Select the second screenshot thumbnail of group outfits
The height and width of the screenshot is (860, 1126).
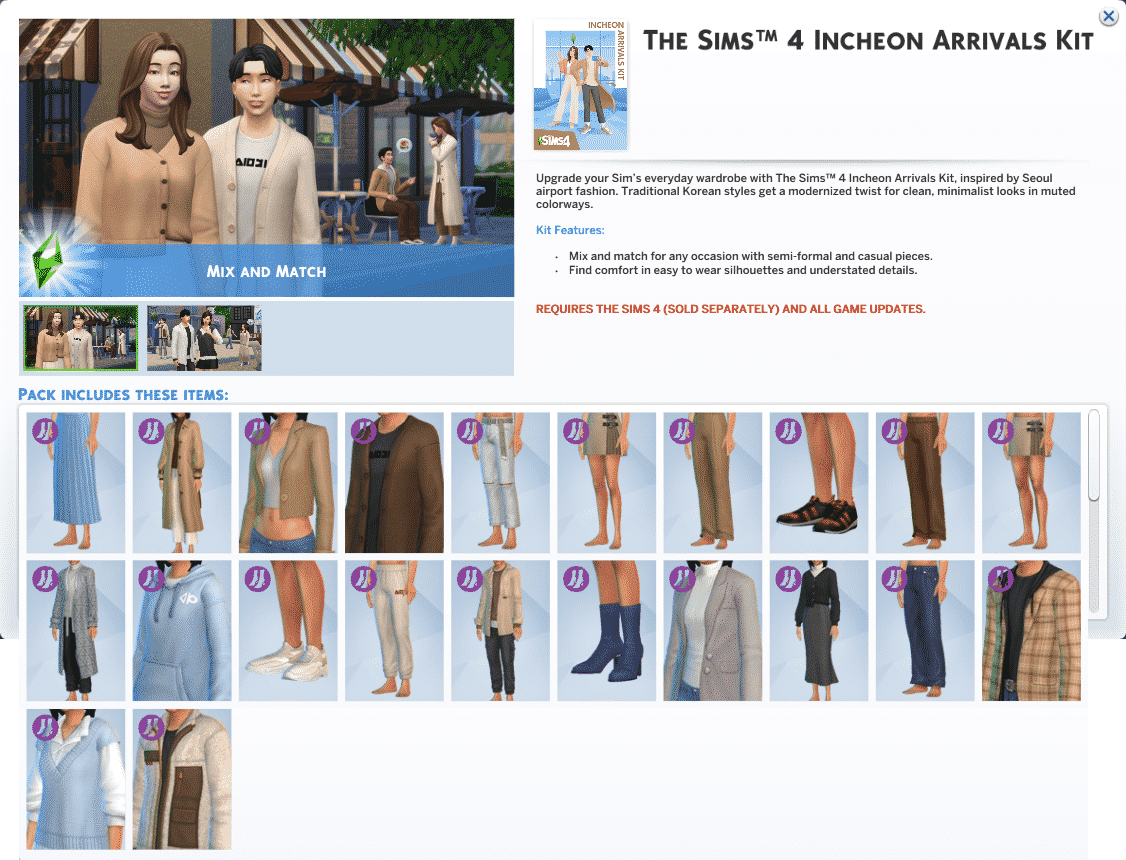[x=204, y=337]
